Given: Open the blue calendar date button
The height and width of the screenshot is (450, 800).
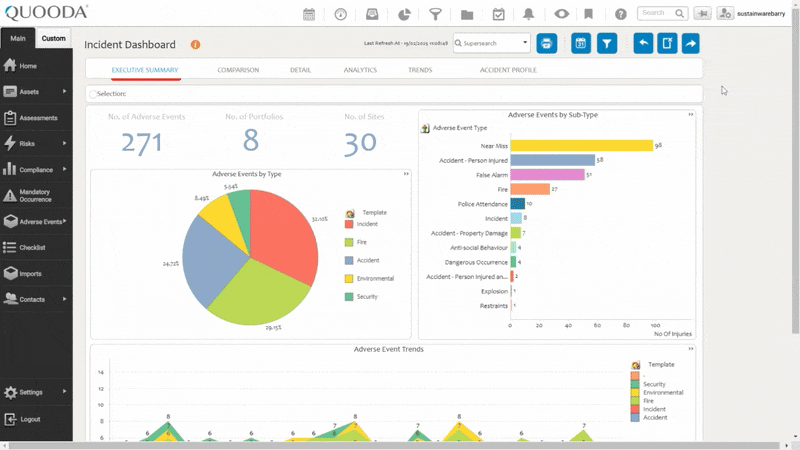Looking at the screenshot, I should click(x=581, y=43).
